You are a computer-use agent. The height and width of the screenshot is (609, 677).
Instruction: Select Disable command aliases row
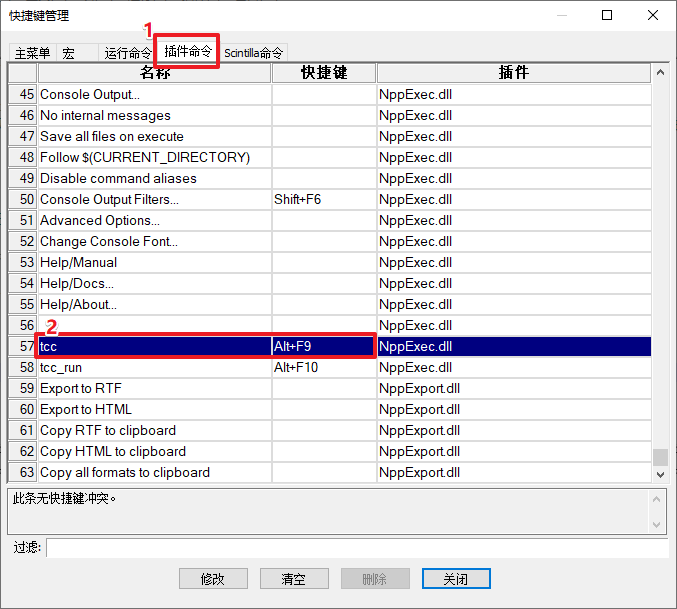click(330, 179)
